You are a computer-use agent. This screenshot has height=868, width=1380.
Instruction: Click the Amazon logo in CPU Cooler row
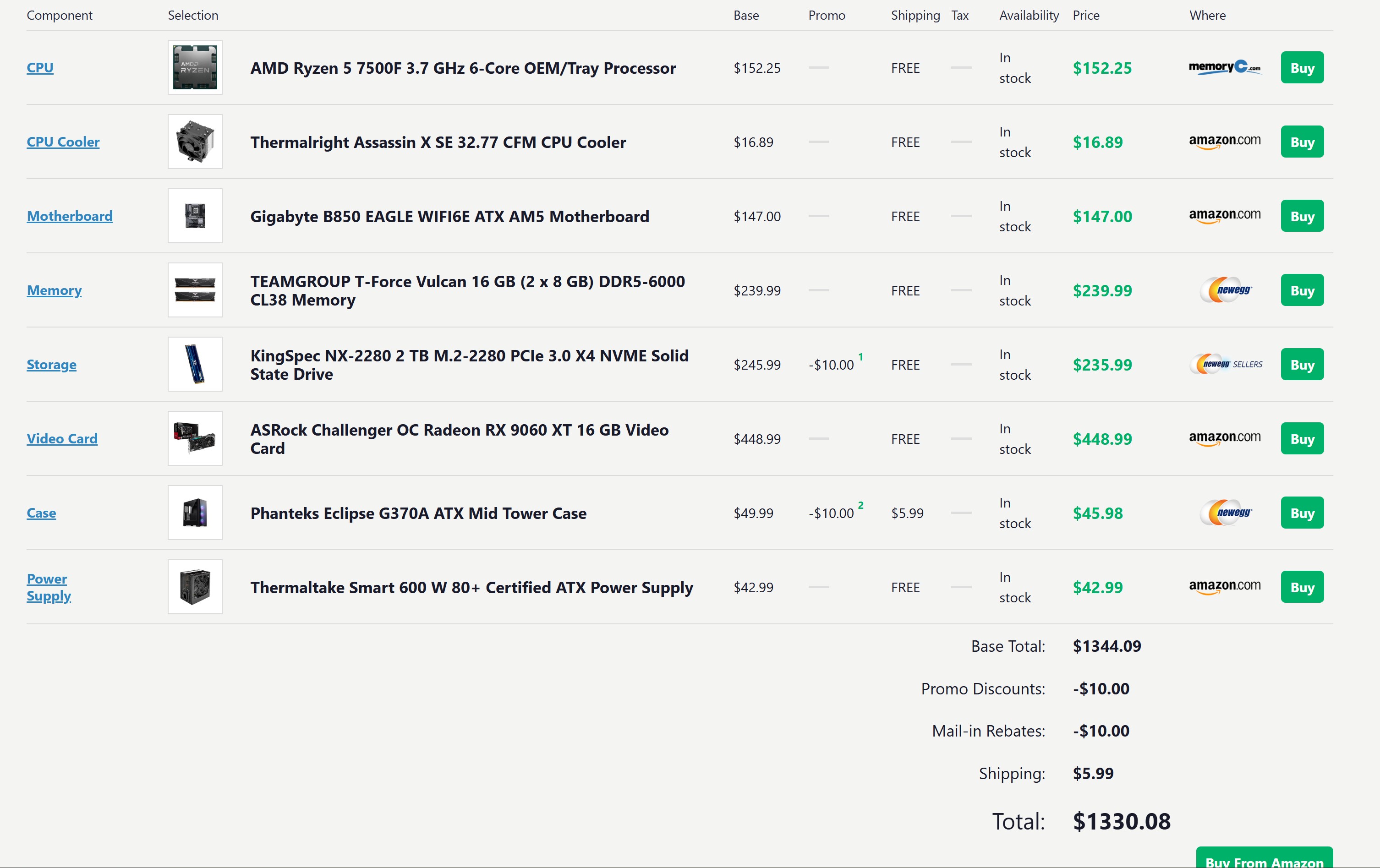point(1225,142)
